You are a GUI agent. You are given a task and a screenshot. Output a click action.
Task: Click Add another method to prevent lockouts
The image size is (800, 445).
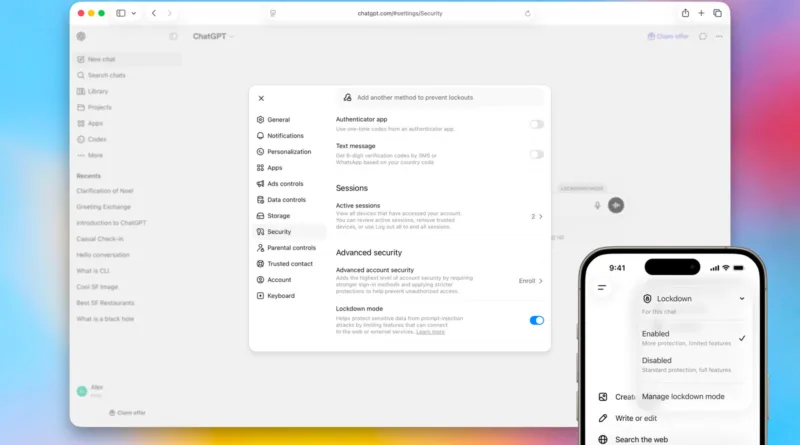(x=440, y=97)
